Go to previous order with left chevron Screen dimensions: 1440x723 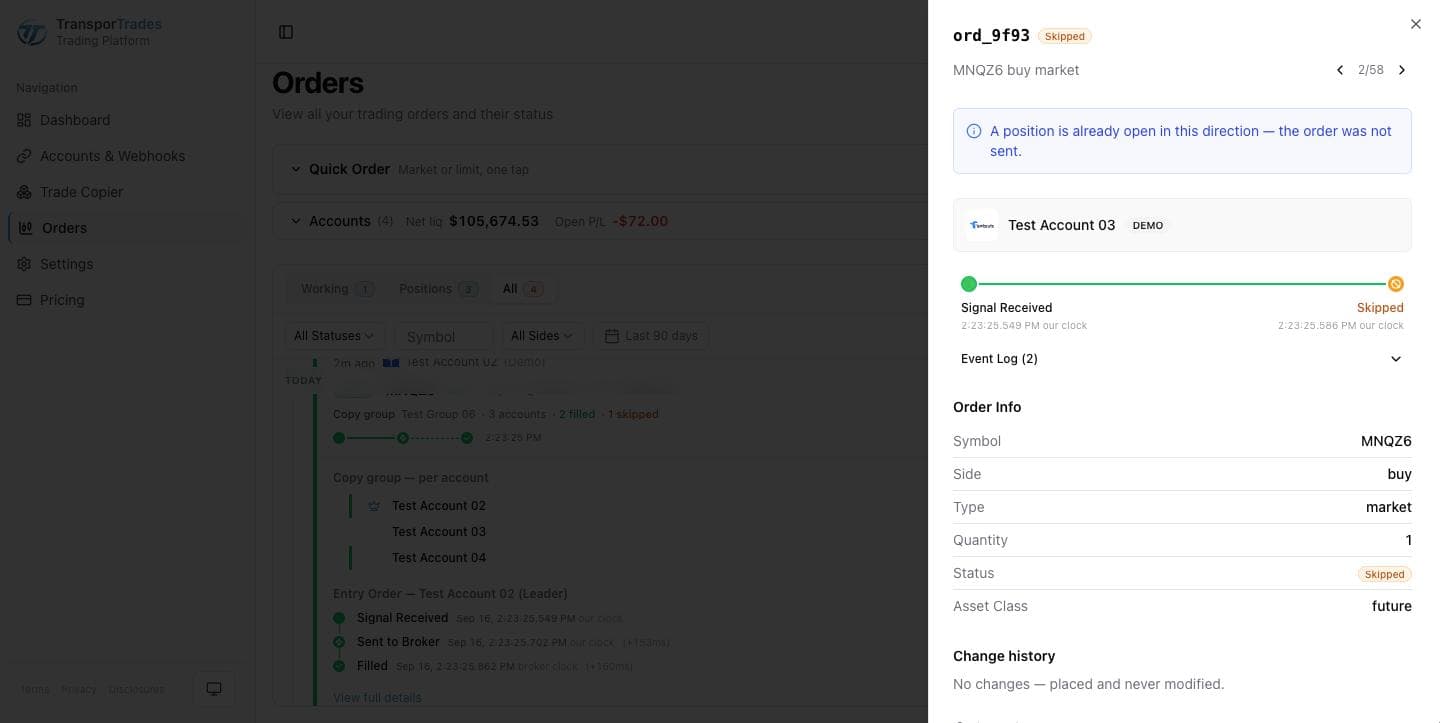(x=1340, y=70)
